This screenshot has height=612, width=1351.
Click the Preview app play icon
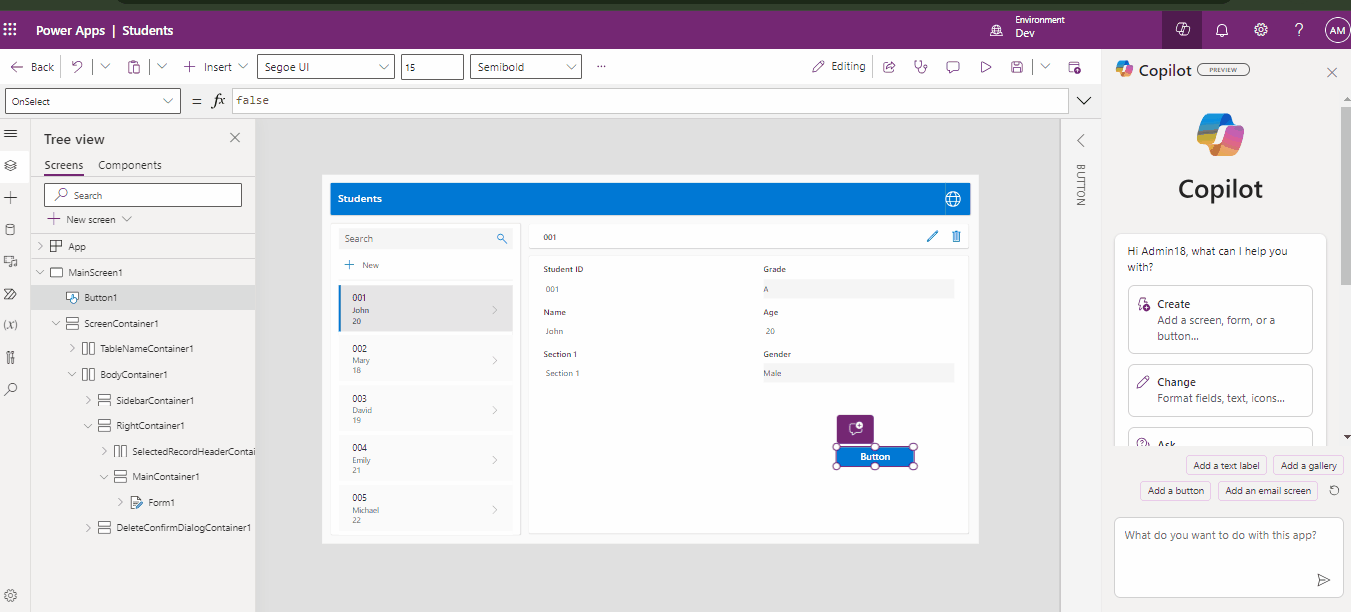(x=986, y=67)
